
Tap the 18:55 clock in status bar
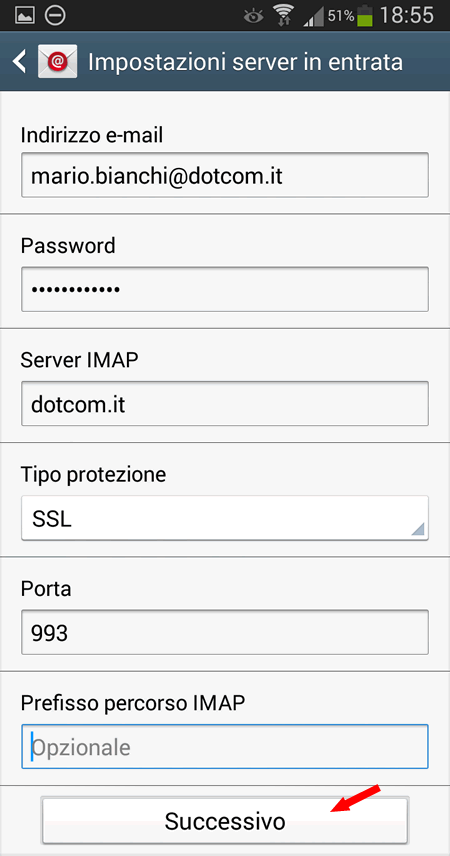tap(407, 16)
